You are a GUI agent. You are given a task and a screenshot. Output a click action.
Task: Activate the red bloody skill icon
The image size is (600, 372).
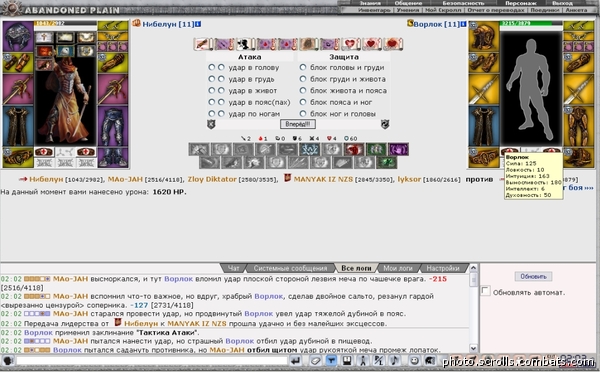coord(354,149)
